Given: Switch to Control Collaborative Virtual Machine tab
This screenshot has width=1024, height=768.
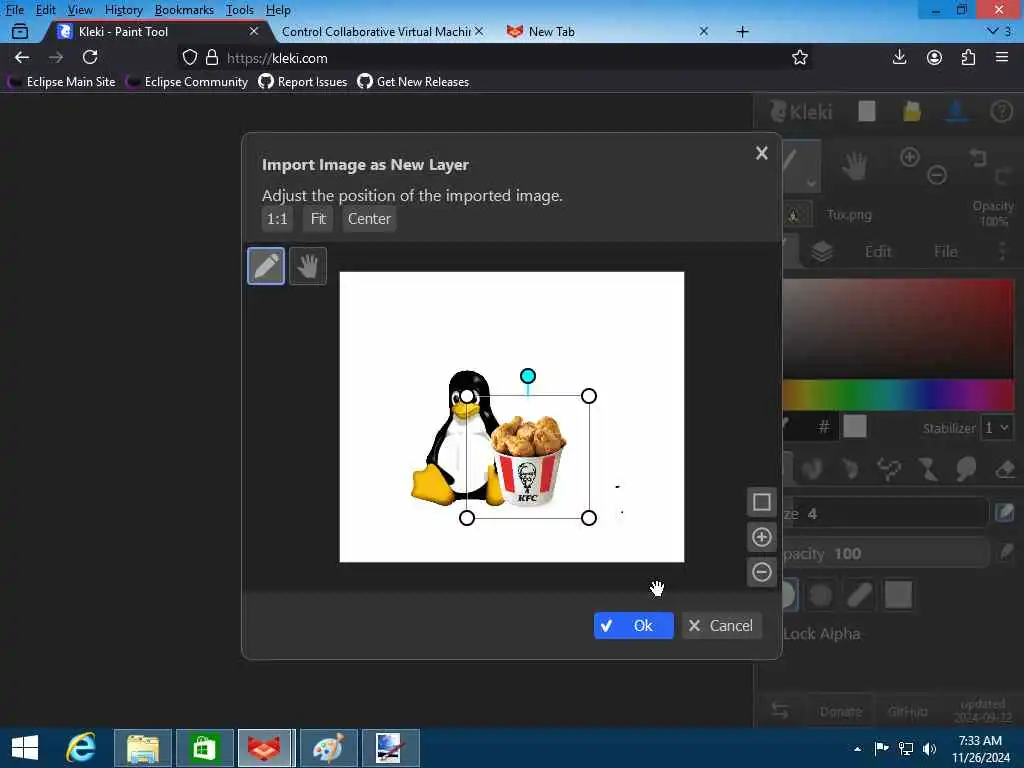Looking at the screenshot, I should coord(376,31).
